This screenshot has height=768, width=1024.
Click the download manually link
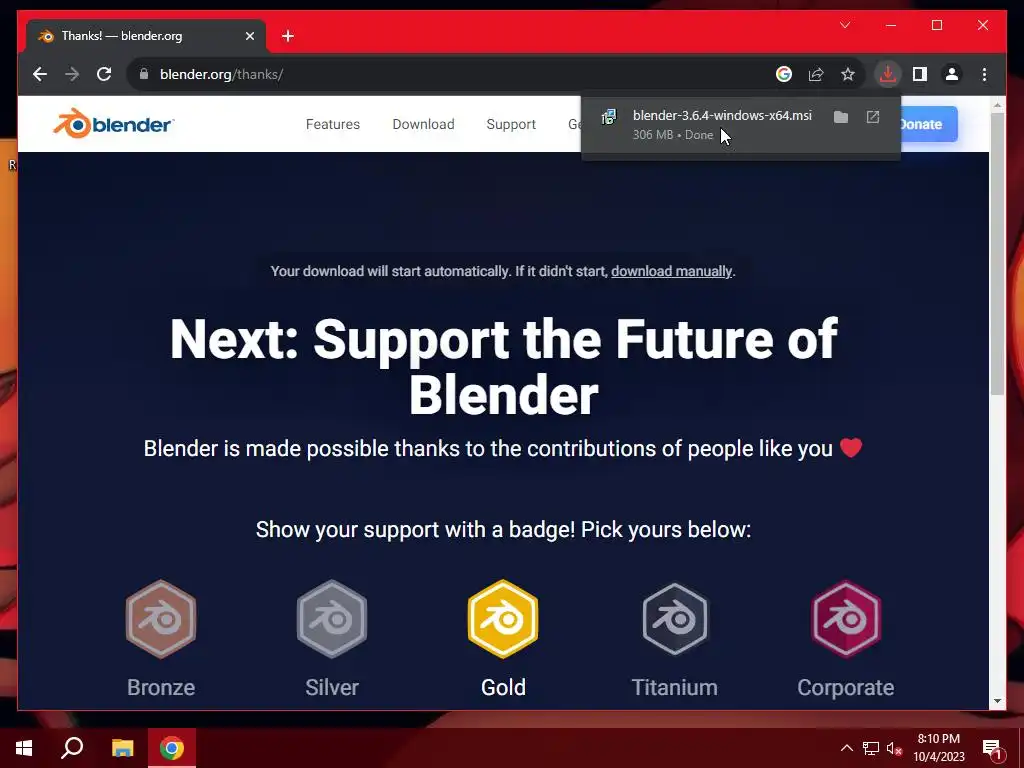671,271
